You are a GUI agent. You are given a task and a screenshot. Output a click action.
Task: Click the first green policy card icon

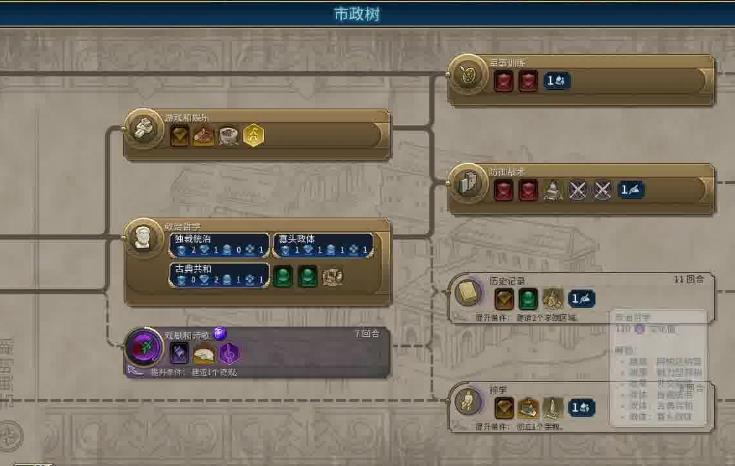click(283, 277)
